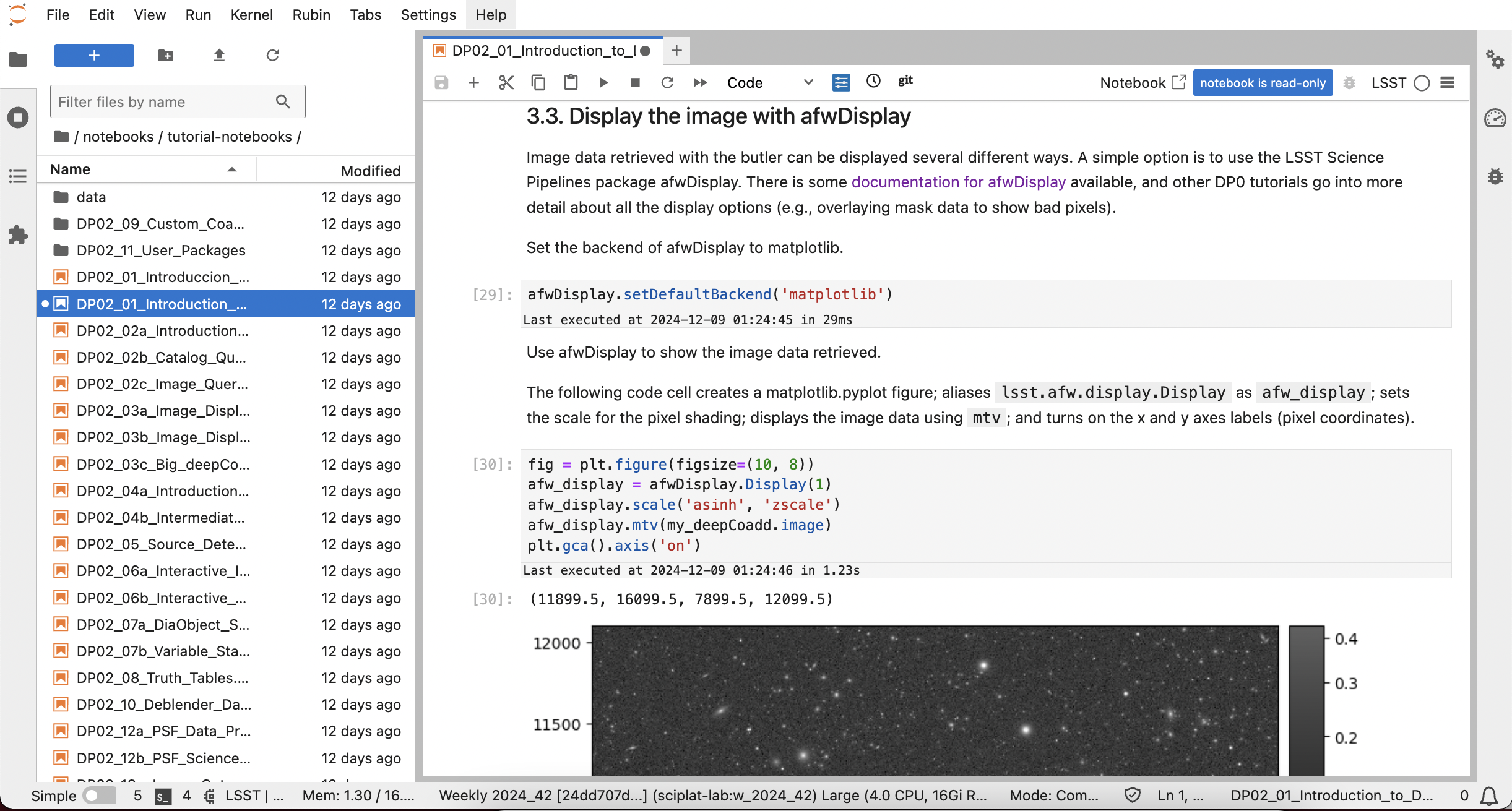This screenshot has width=1512, height=811.
Task: Open the debugger bug icon on the right
Action: [1496, 176]
